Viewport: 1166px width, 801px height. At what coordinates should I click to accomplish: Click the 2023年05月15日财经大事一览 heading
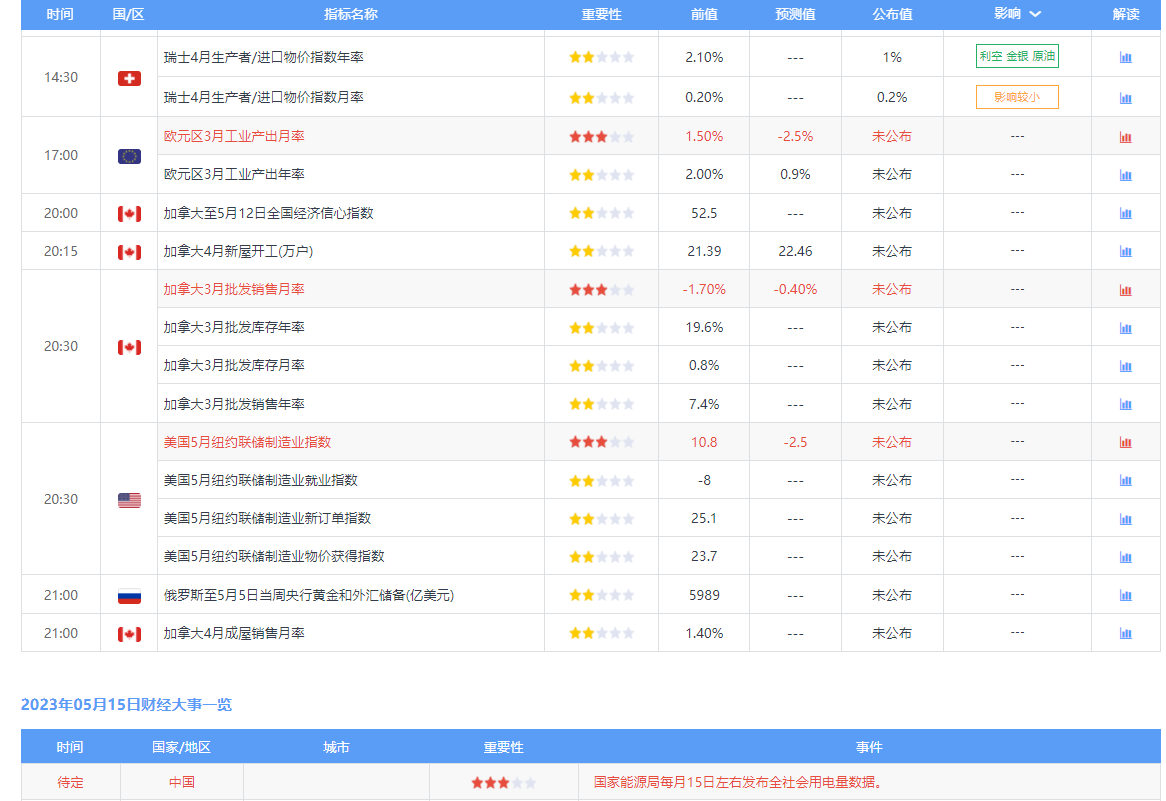(126, 704)
